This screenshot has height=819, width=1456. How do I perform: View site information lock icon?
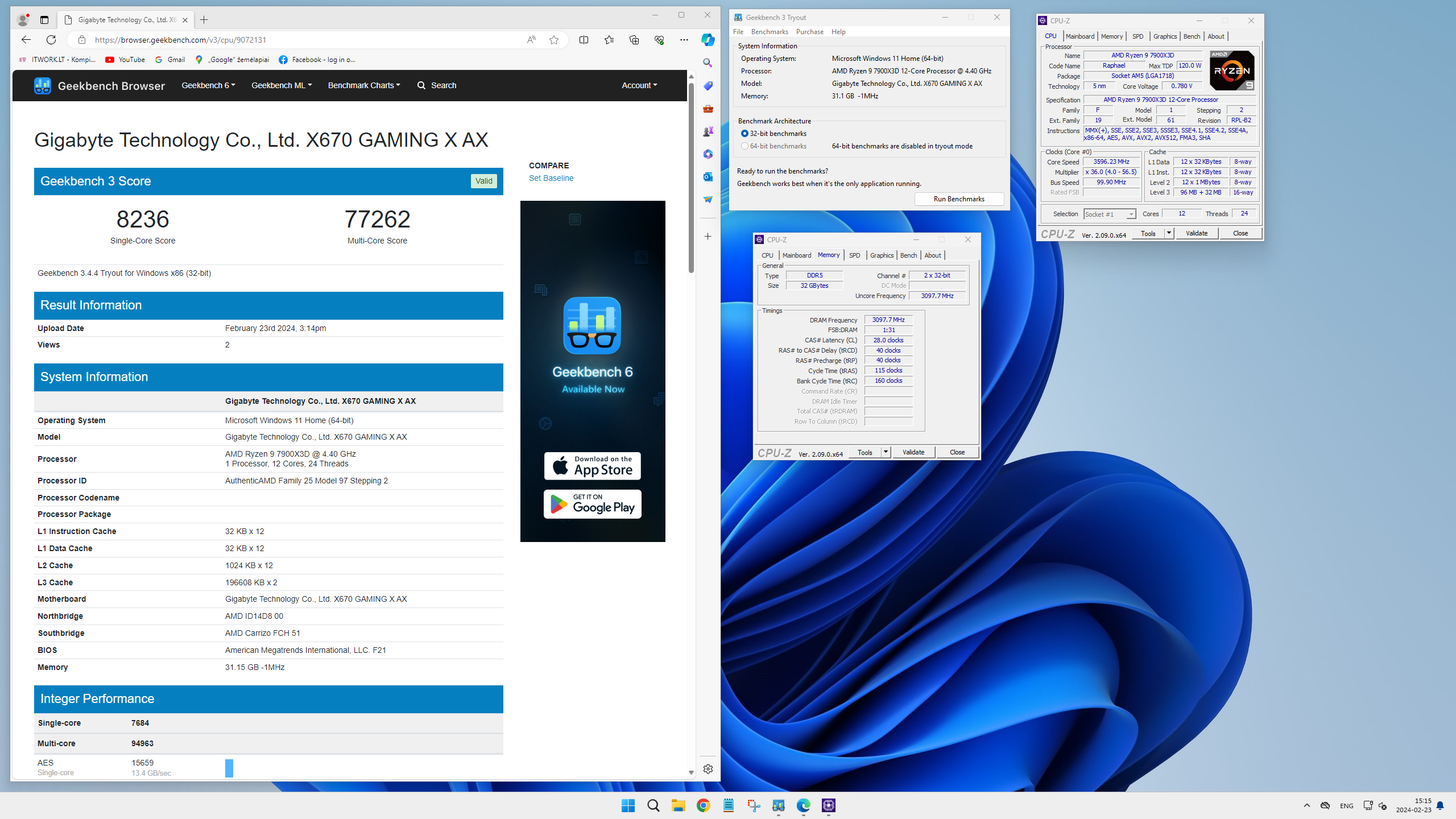[x=82, y=40]
